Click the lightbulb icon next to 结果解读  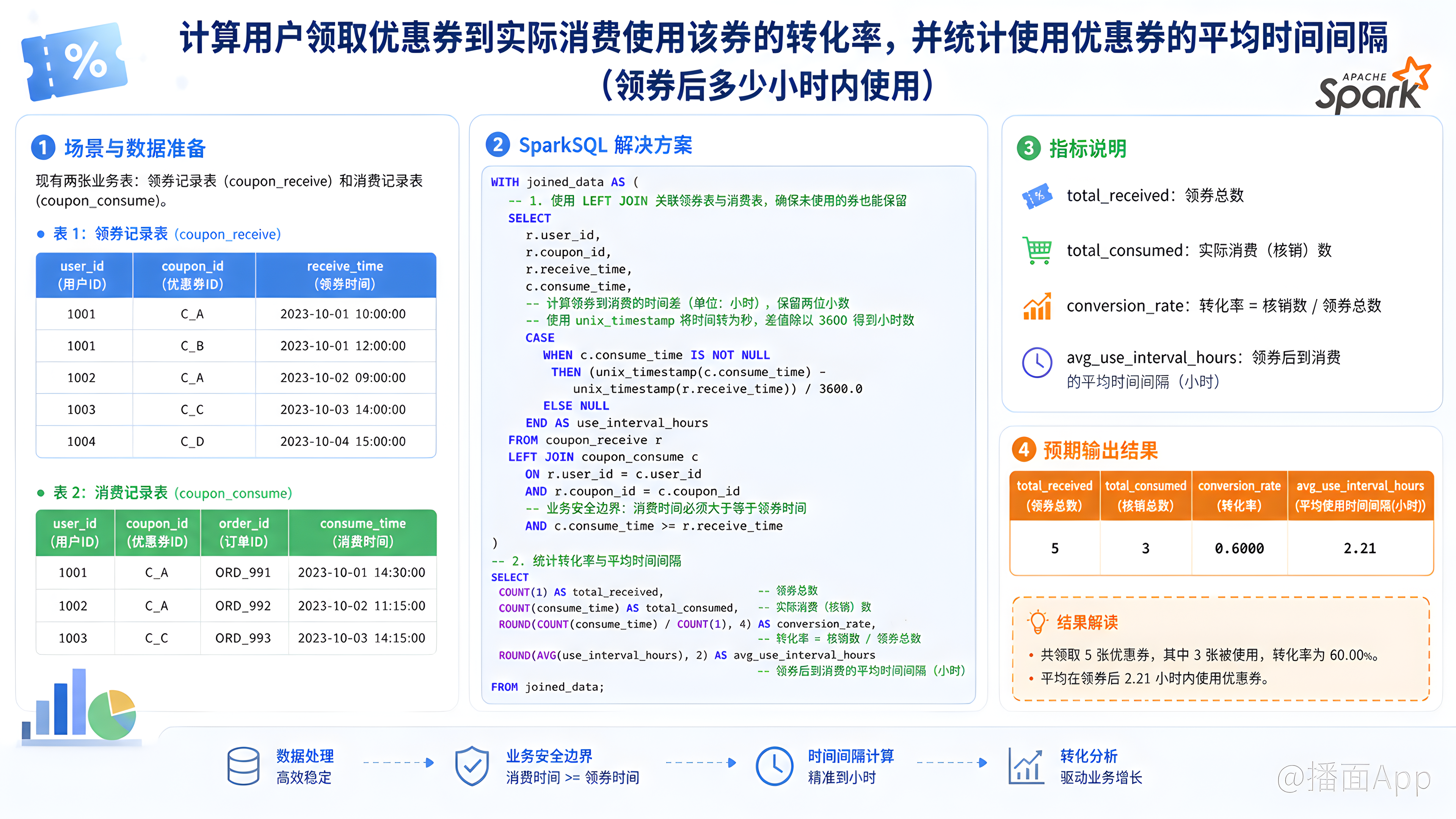pyautogui.click(x=1038, y=622)
